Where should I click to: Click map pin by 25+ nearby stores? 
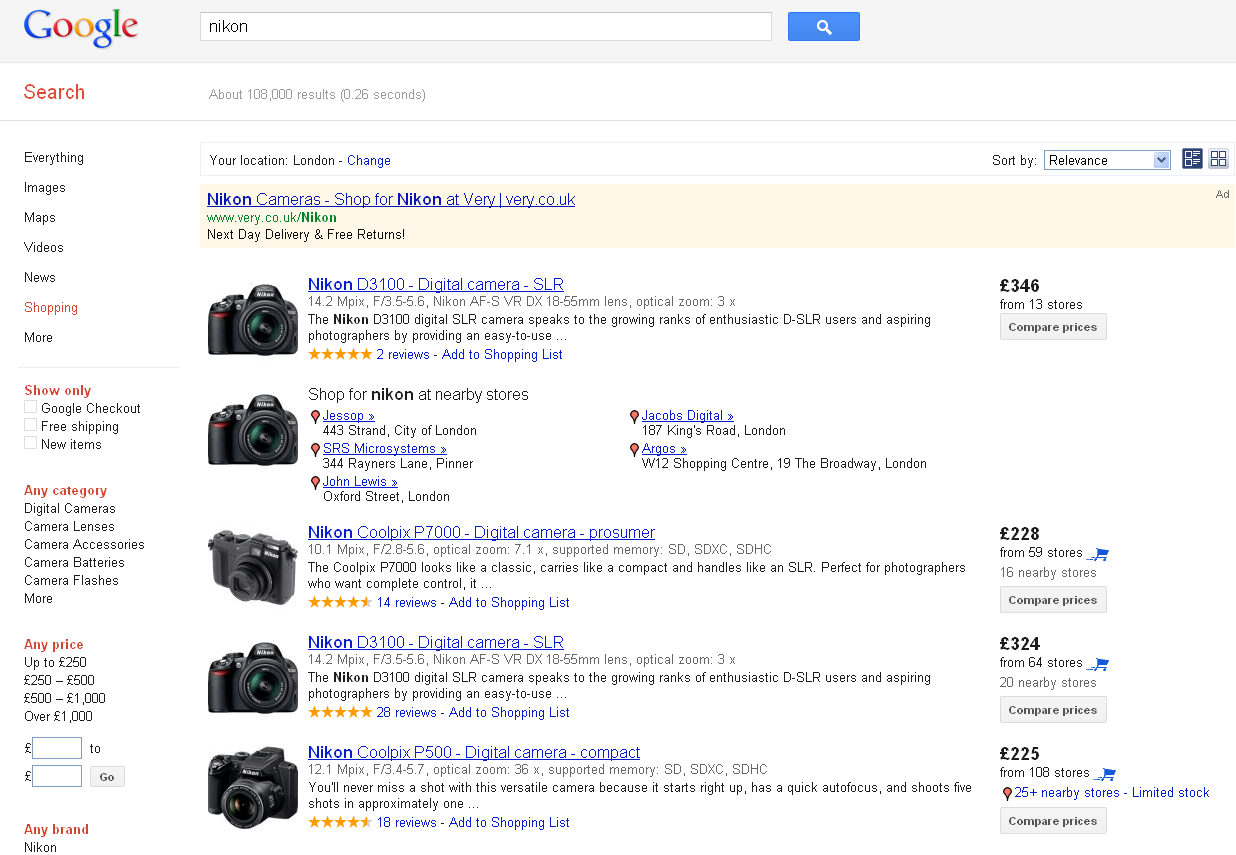click(1007, 794)
